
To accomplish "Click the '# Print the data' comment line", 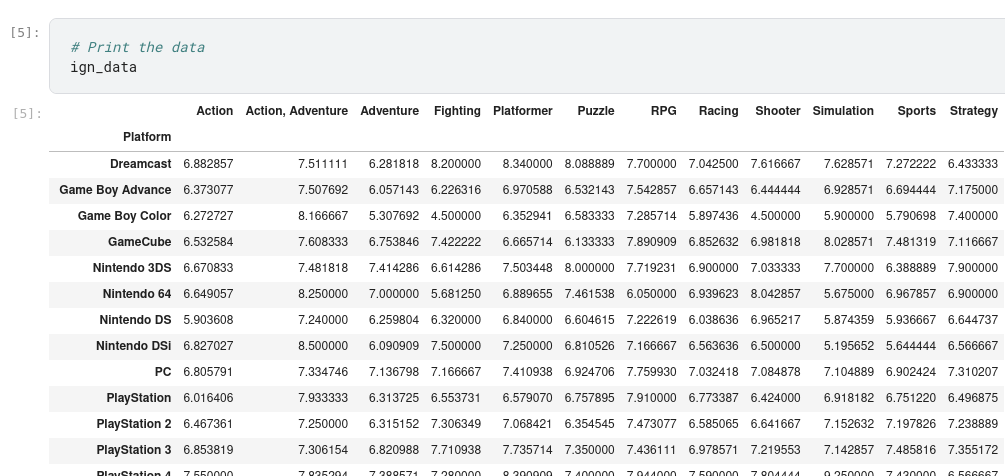I will coord(137,47).
